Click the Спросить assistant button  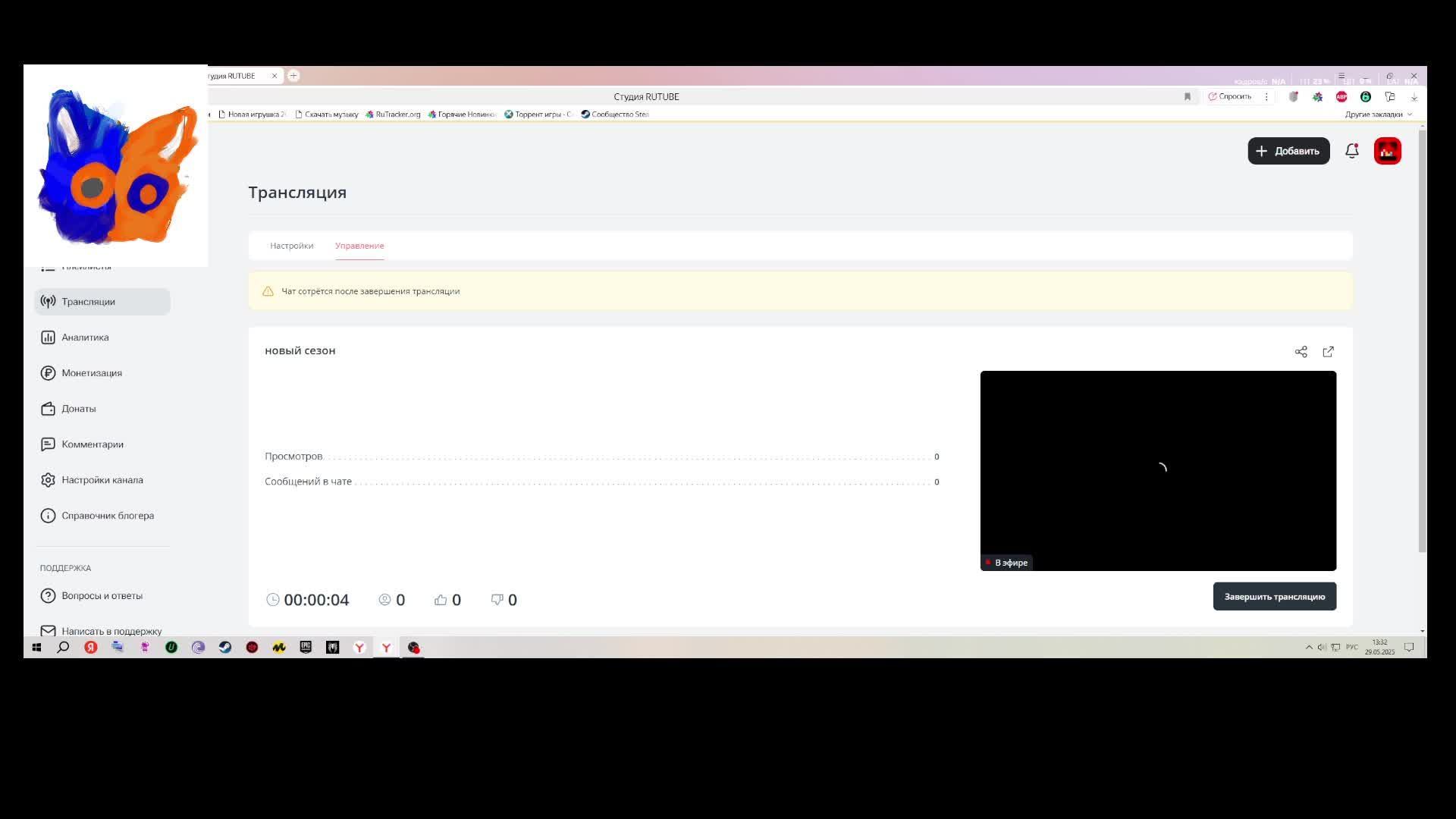pos(1229,96)
